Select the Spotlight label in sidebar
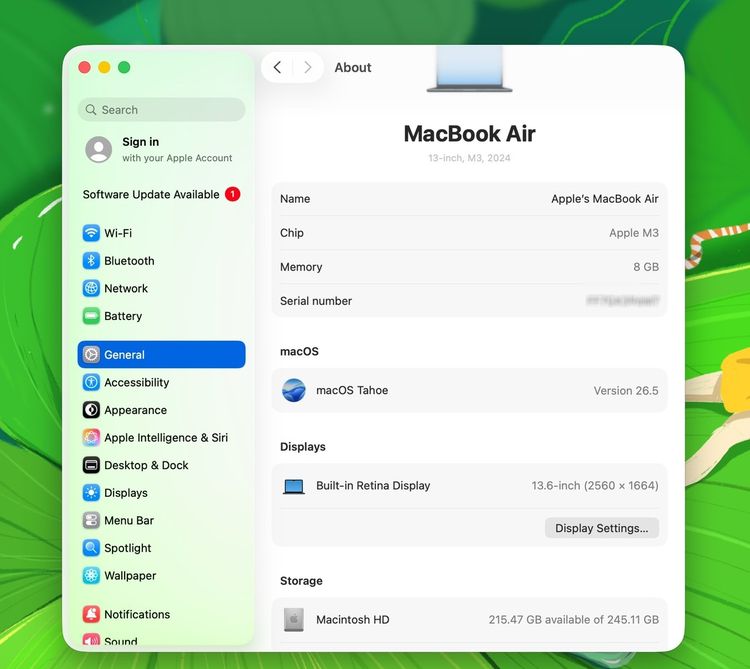 click(x=128, y=548)
